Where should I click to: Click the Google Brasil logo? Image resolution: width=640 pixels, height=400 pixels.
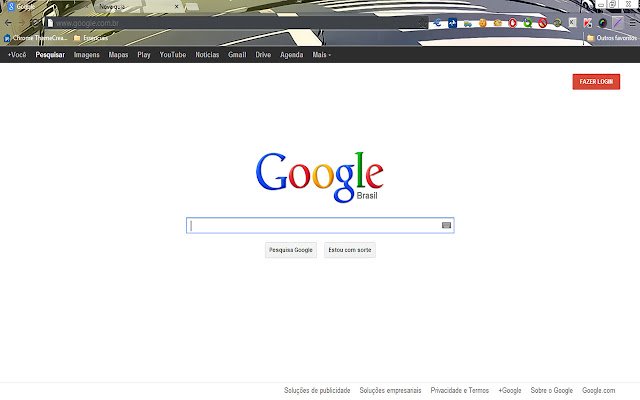[320, 176]
